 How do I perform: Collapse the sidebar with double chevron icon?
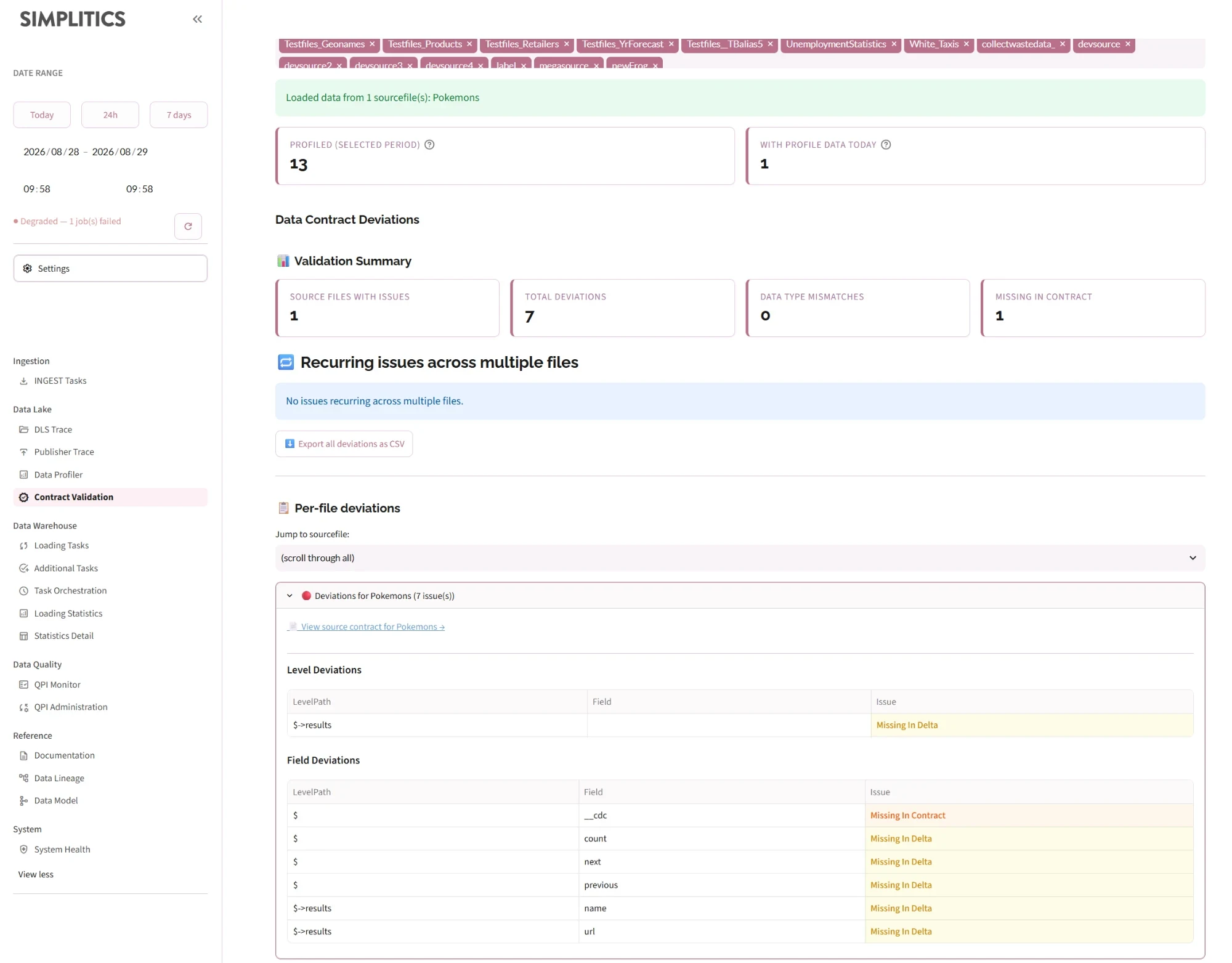pos(197,19)
